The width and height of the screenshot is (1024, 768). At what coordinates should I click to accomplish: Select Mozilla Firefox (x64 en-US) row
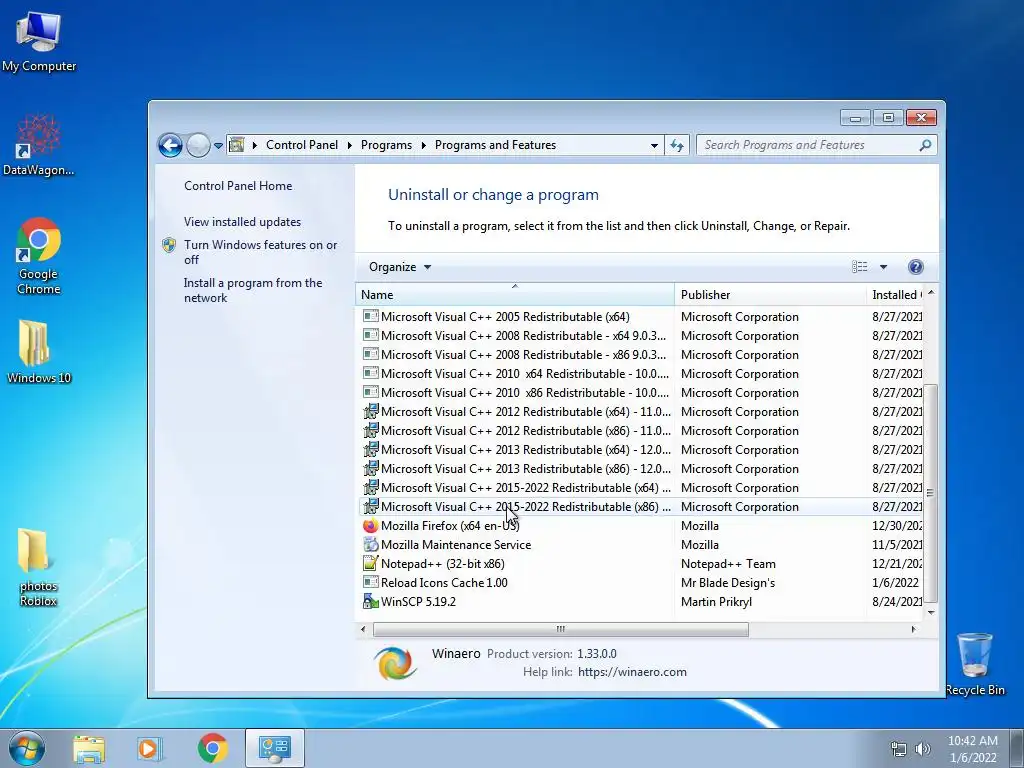639,526
